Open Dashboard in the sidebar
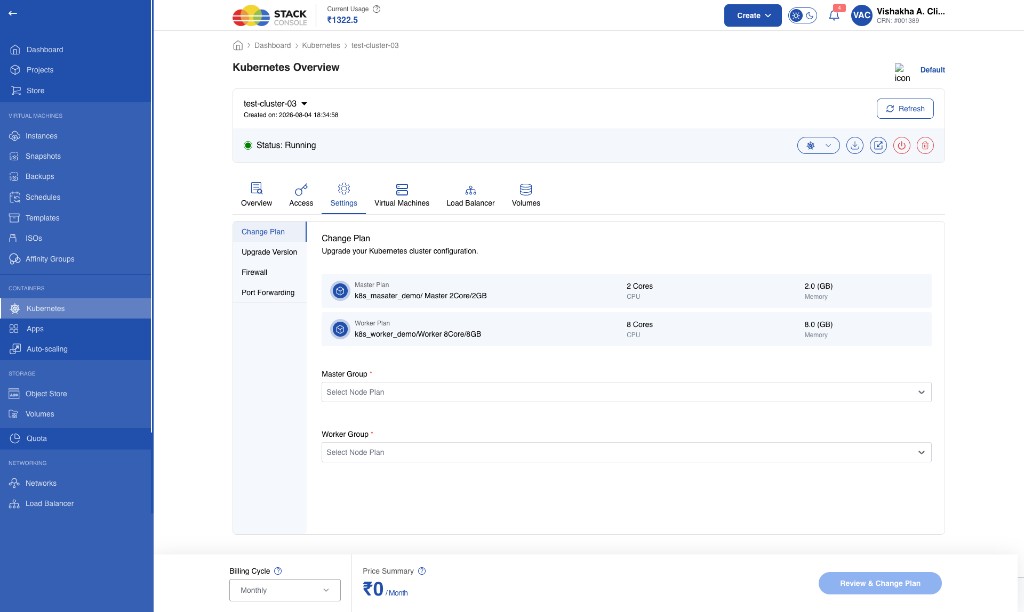 (x=44, y=50)
